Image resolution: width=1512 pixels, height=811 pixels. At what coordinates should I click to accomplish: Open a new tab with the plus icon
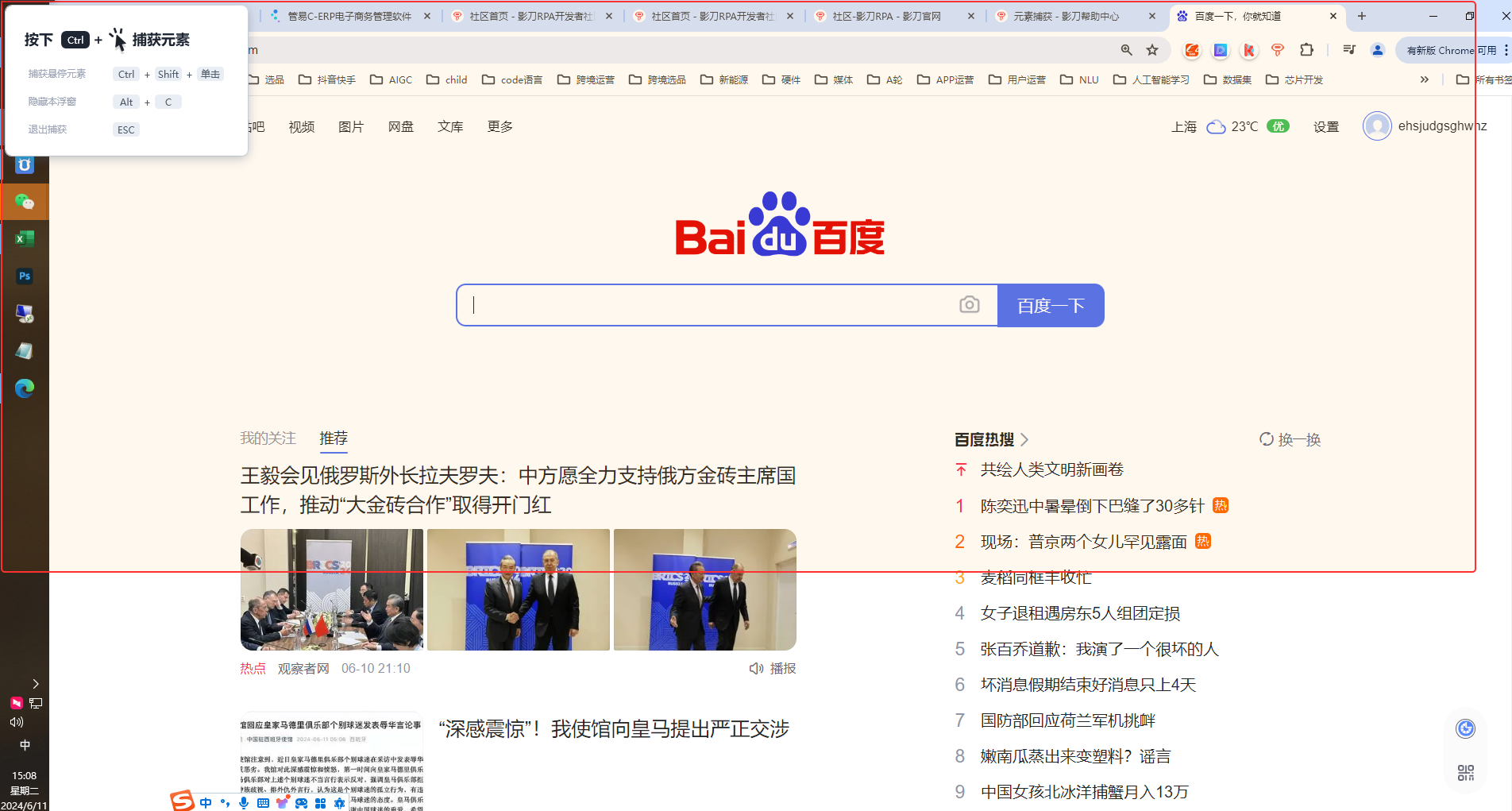[1362, 16]
